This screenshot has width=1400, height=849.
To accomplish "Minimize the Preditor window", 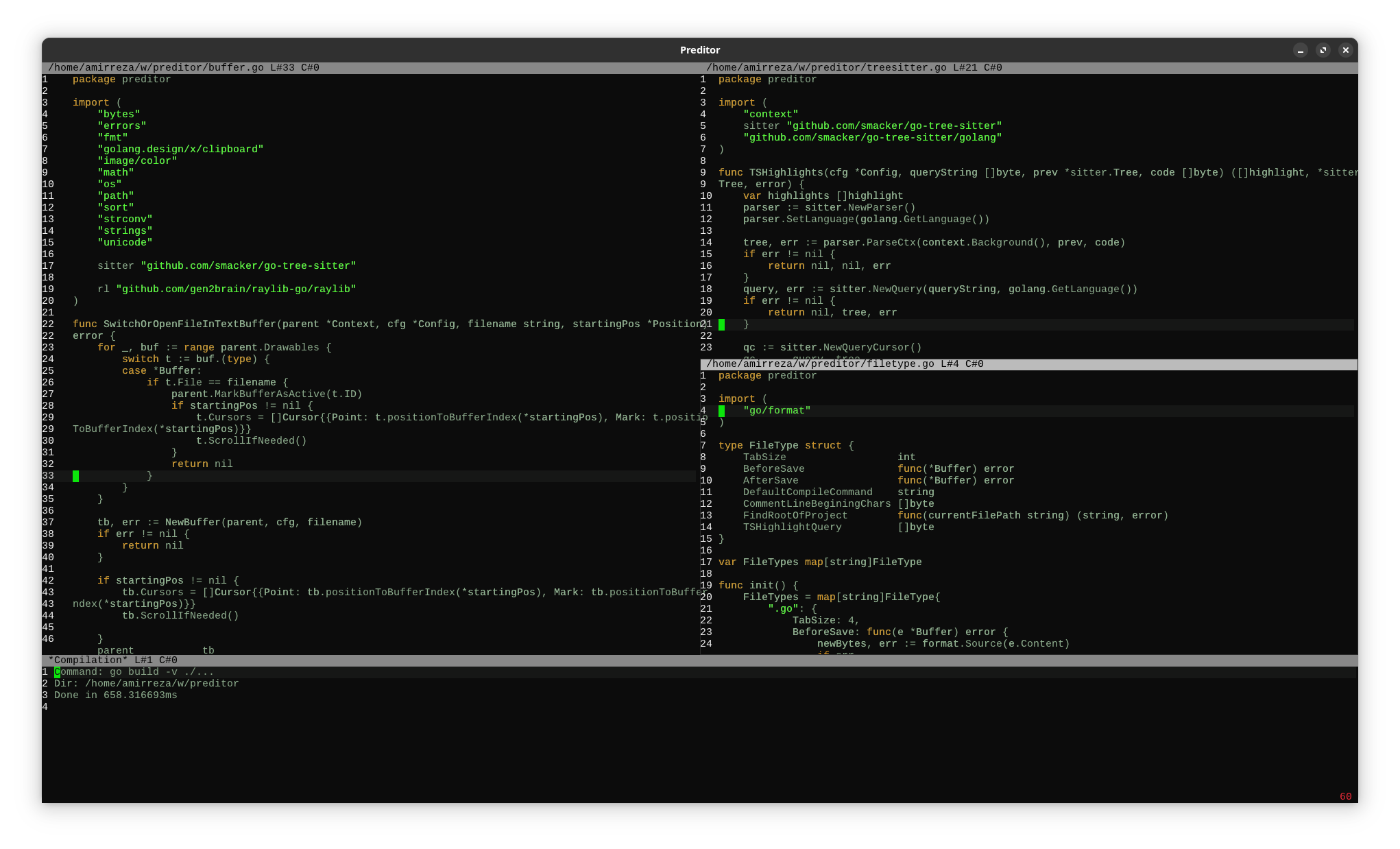I will coord(1300,50).
